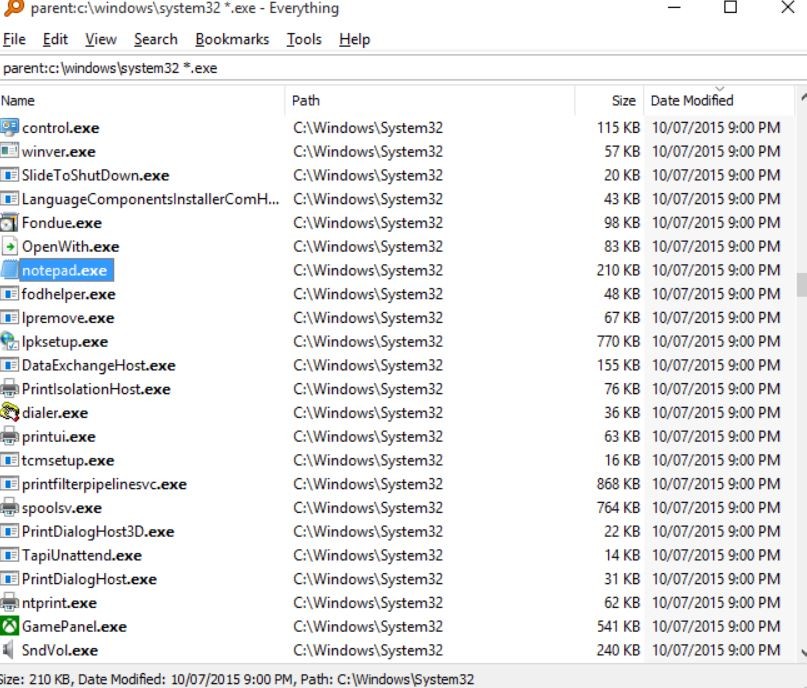This screenshot has width=807, height=688.
Task: Click the printui.exe printer icon
Action: (9, 436)
